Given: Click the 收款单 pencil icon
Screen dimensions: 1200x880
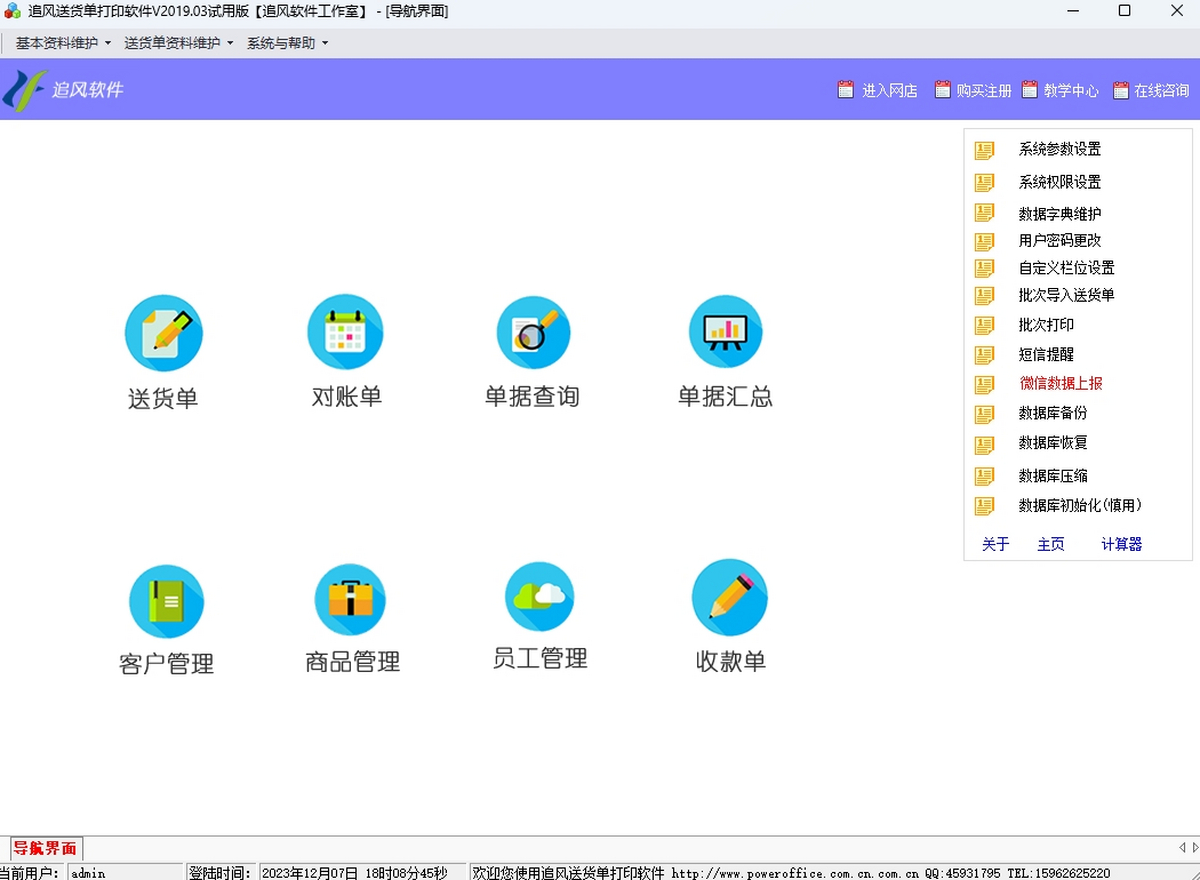Looking at the screenshot, I should [730, 598].
